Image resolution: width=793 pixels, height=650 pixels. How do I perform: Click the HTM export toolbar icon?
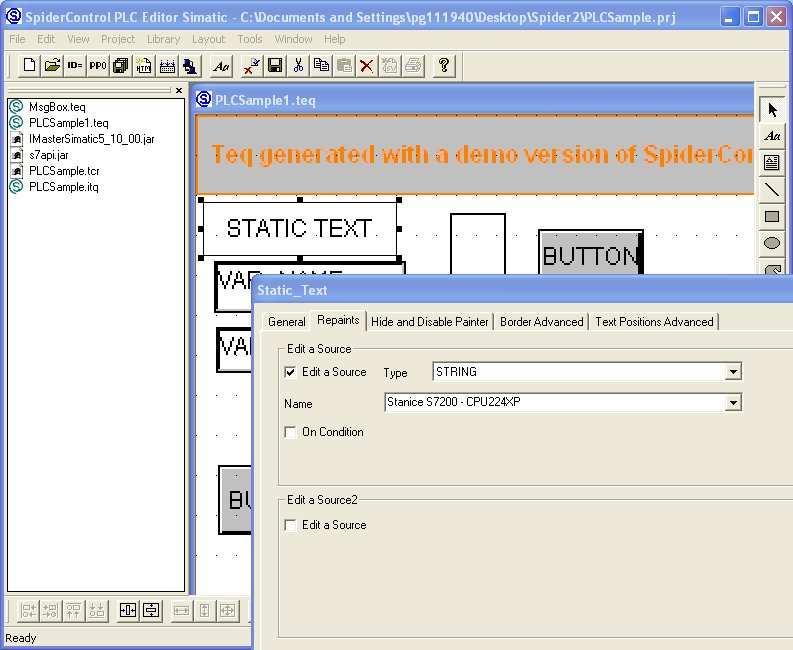144,65
